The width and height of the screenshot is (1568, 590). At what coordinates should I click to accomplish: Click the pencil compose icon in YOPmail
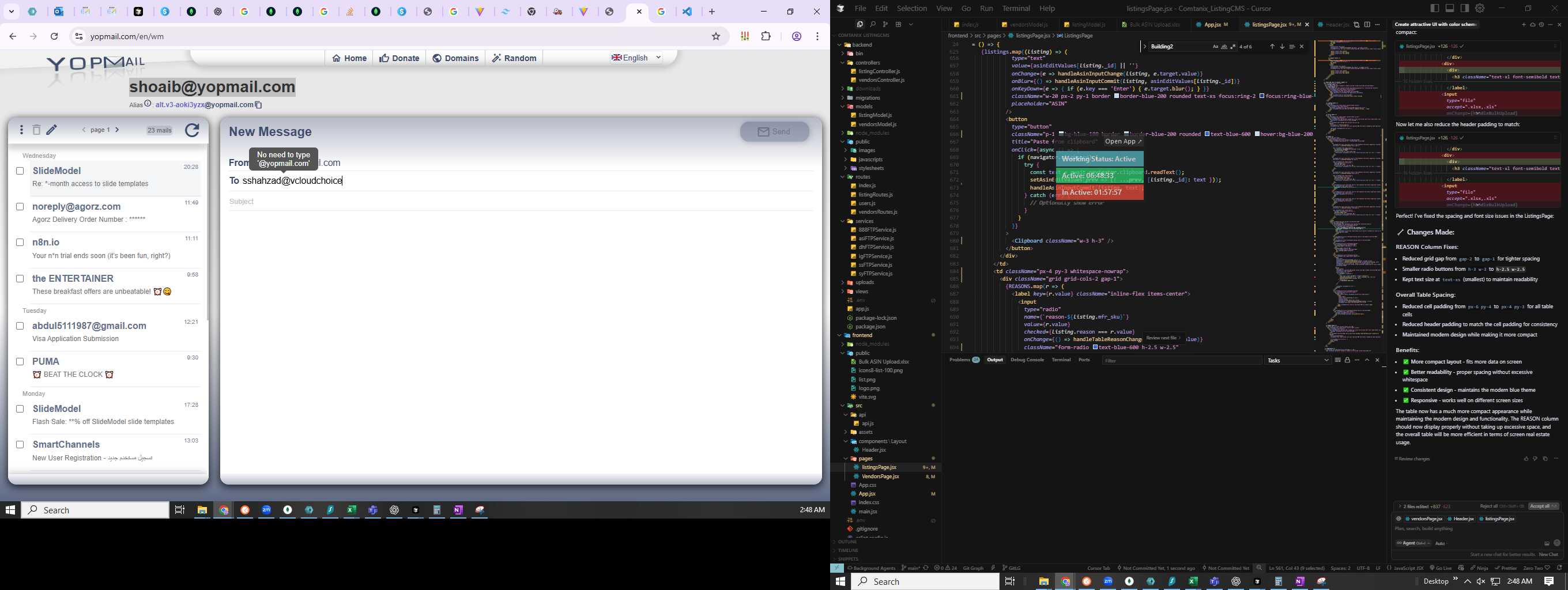(x=52, y=130)
